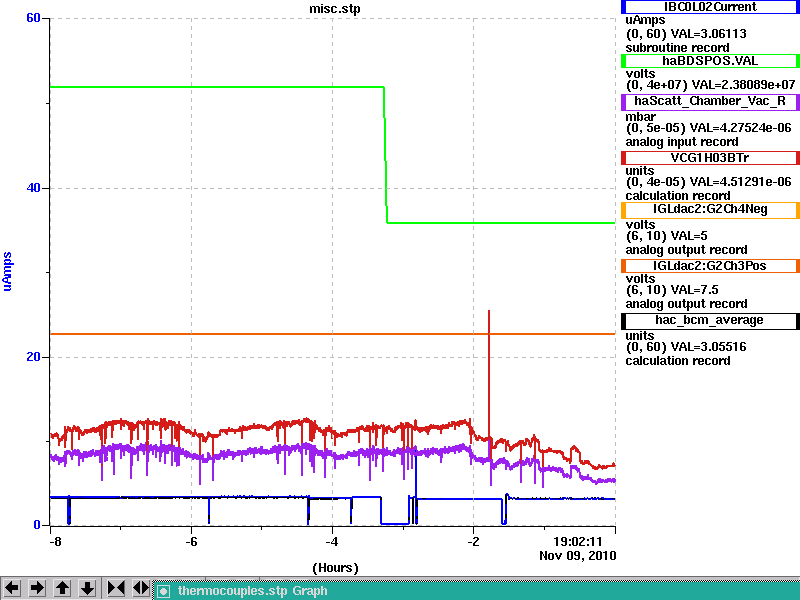Click the zoom-out time axis diamond icon
Screen dimensions: 800x600
click(141, 588)
